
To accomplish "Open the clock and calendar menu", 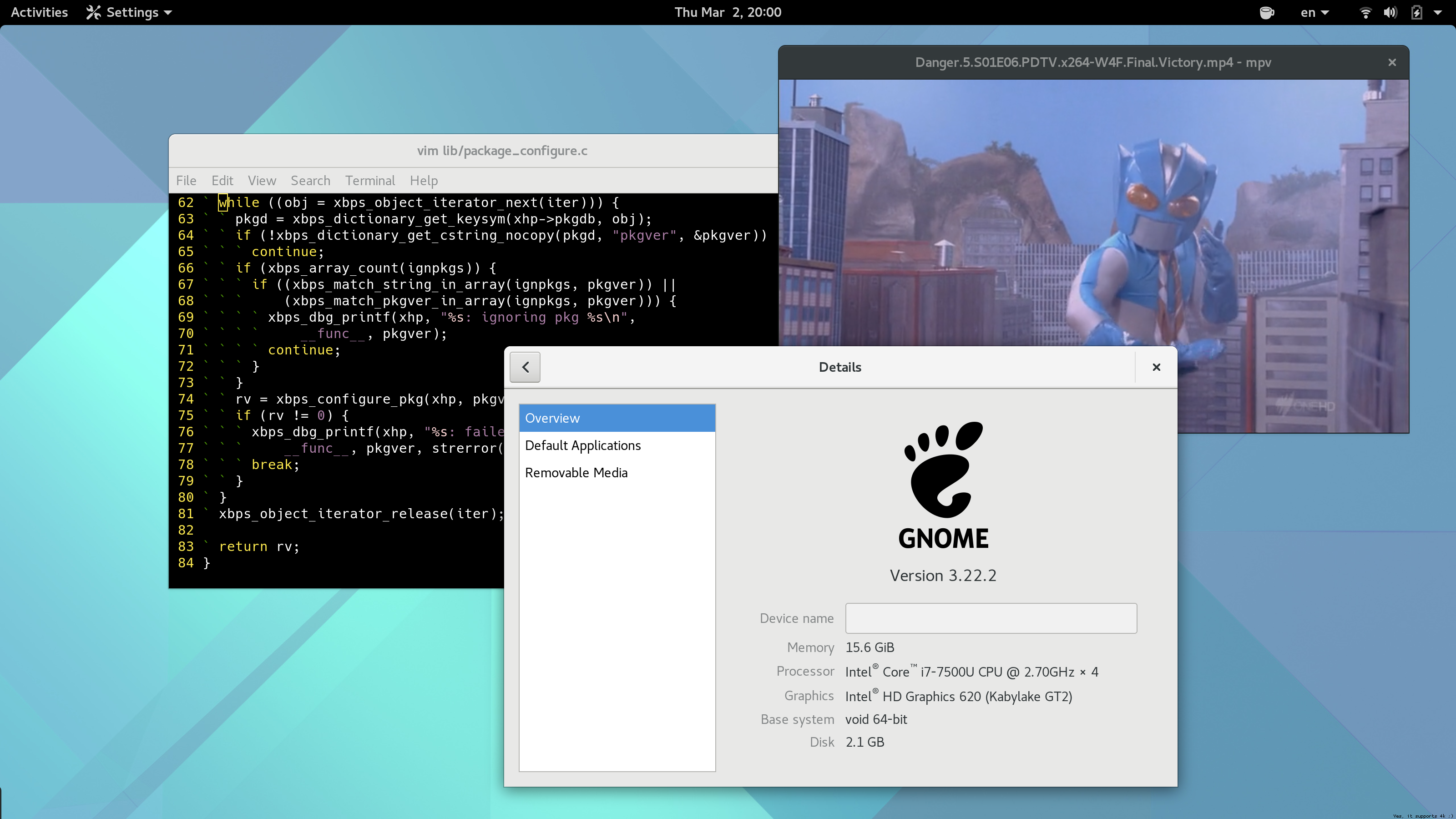I will click(x=728, y=12).
